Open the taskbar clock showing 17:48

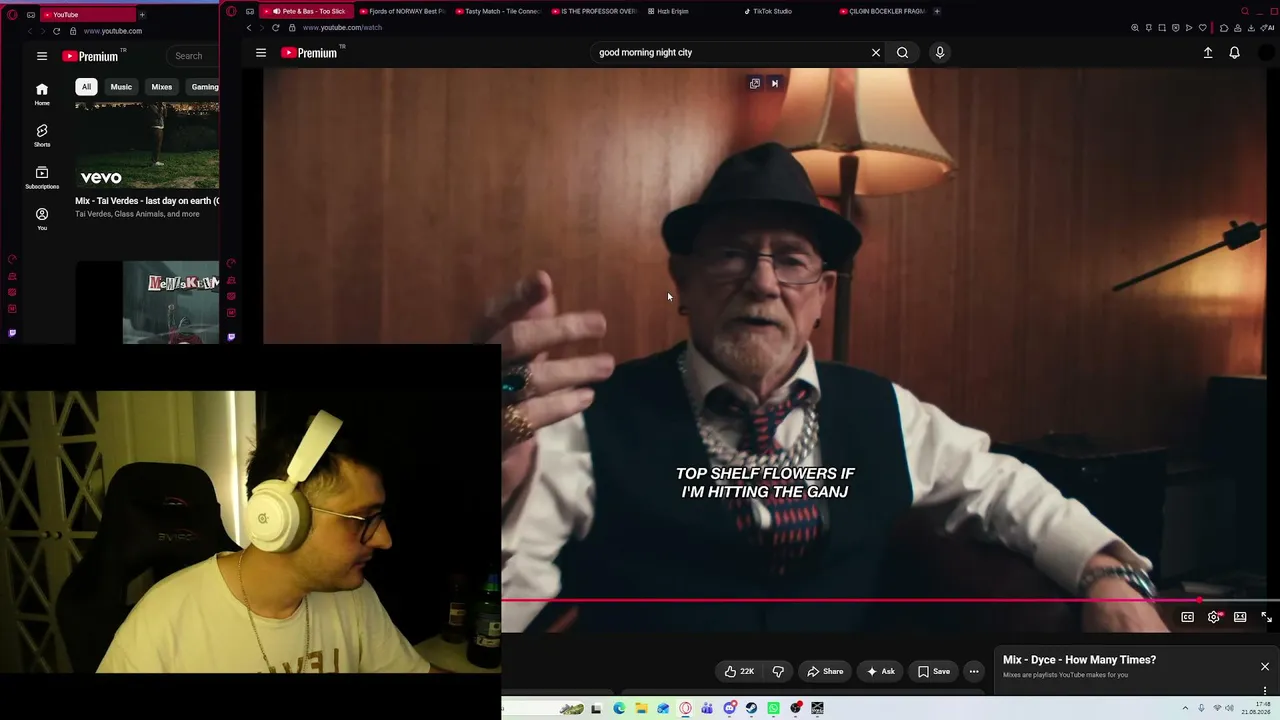pyautogui.click(x=1255, y=708)
